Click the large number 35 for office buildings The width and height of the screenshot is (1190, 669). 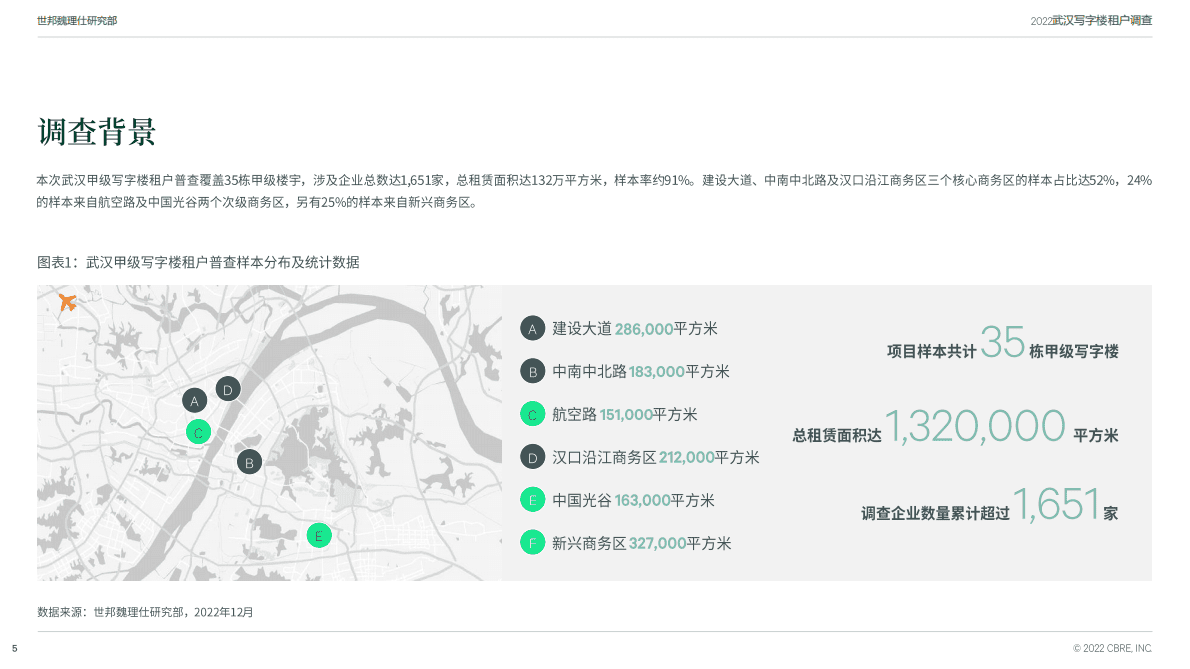tap(1002, 343)
